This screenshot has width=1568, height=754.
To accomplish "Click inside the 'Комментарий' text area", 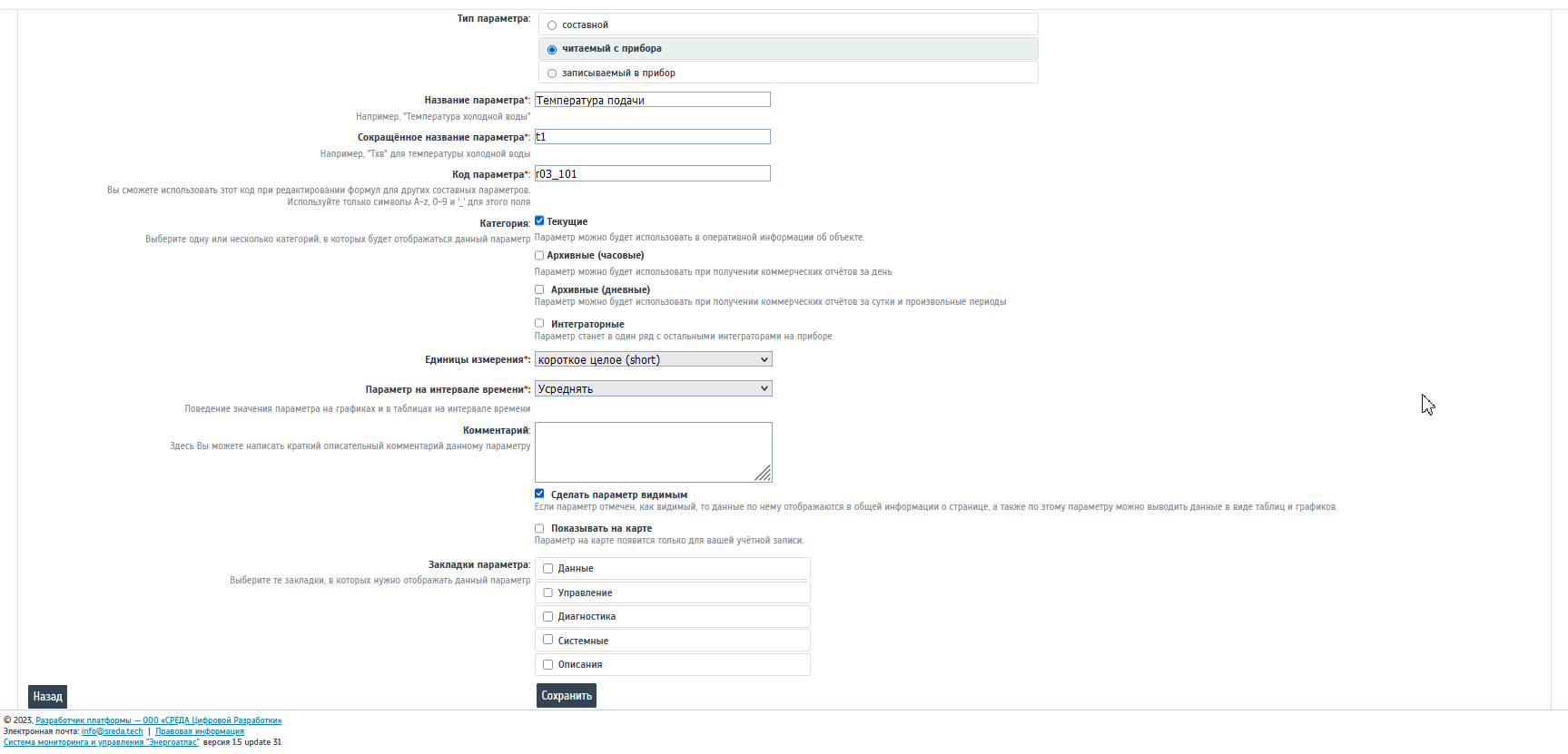I will 652,452.
